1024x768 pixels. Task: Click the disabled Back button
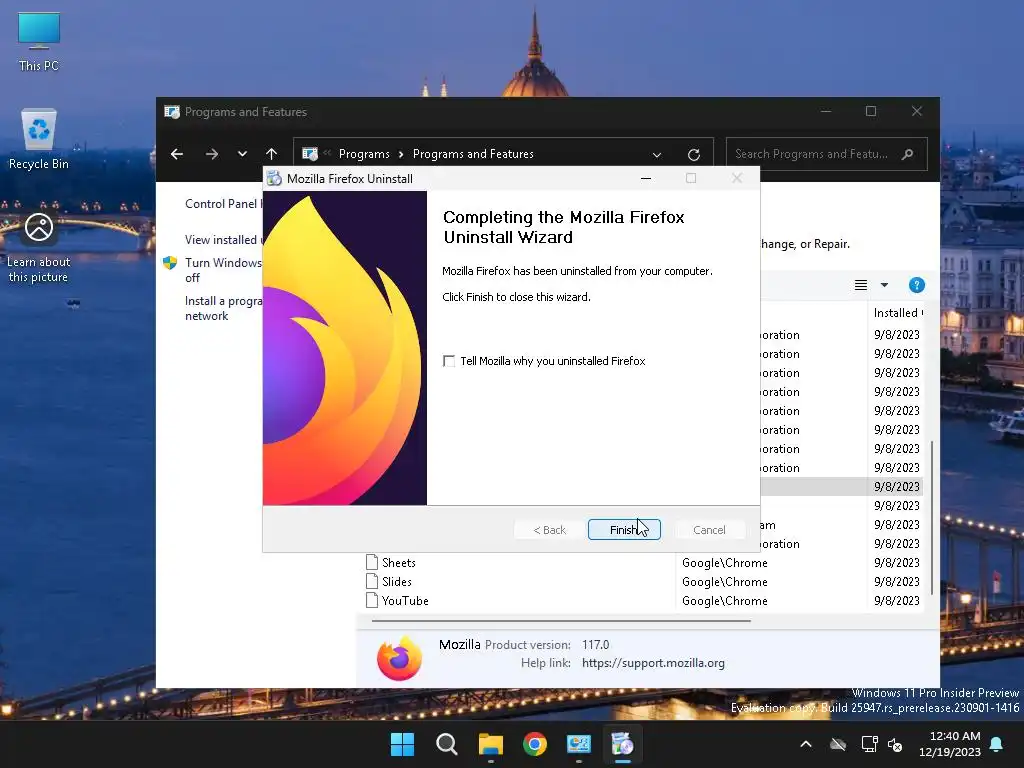549,530
